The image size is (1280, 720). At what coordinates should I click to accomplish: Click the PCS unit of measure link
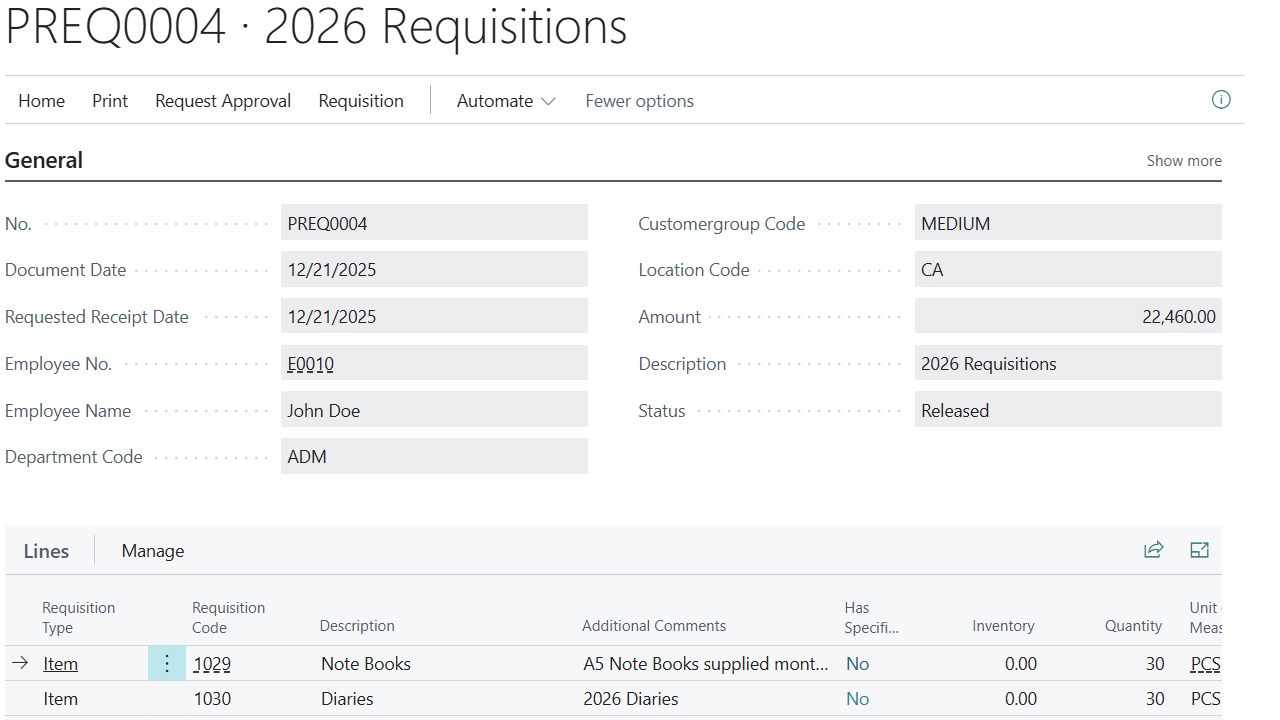(x=1204, y=663)
